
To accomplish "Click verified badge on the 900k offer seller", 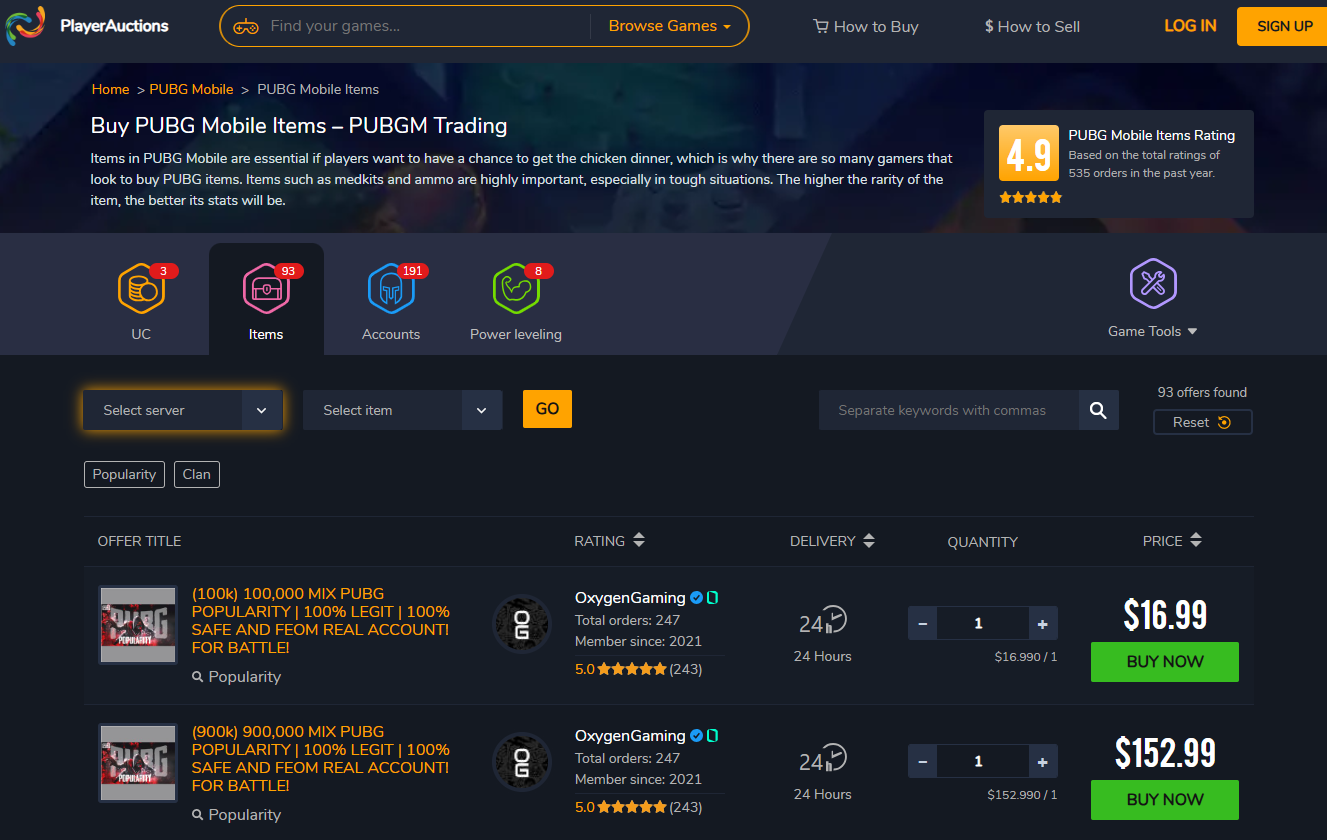I will 696,736.
